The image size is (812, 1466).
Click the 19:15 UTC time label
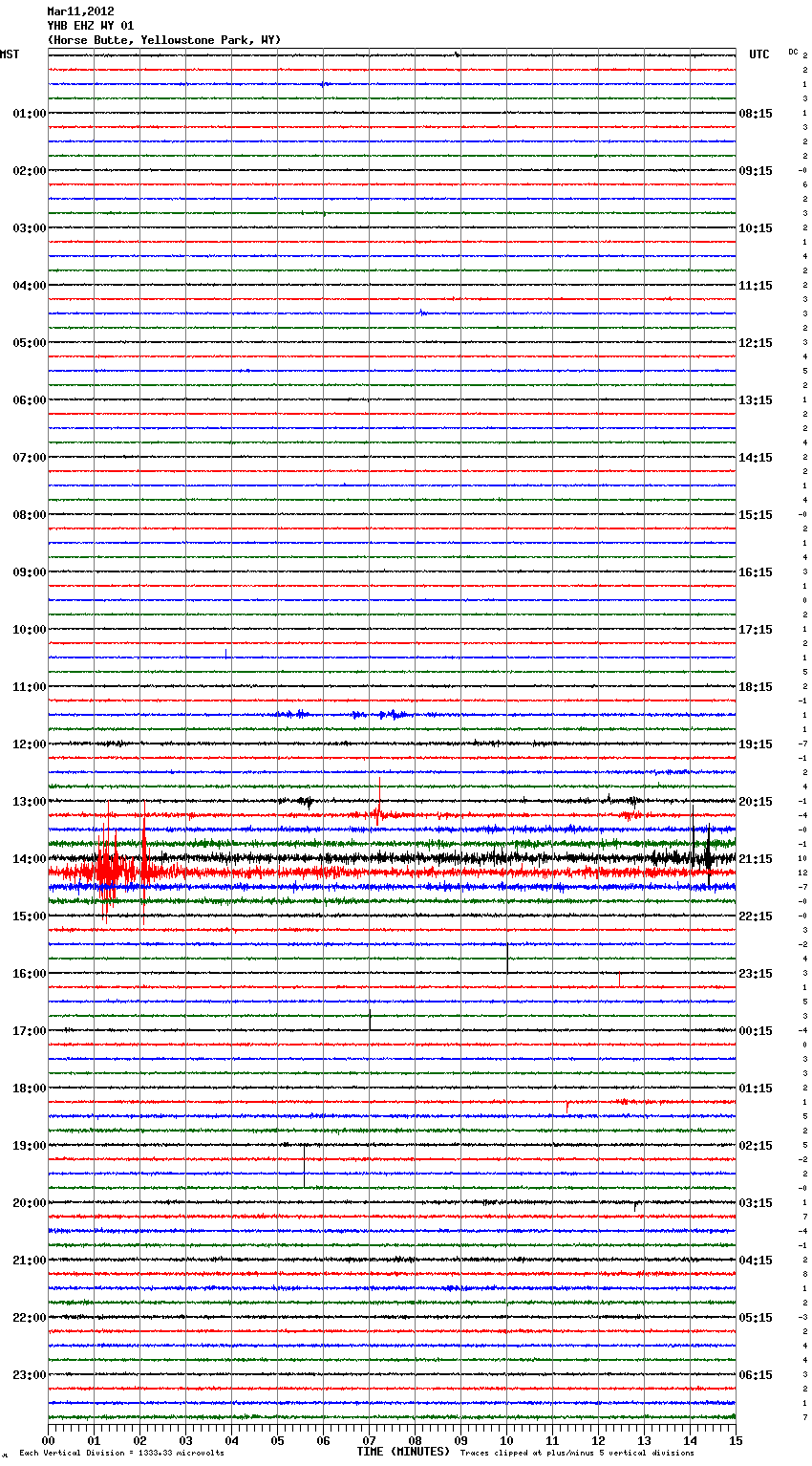click(x=756, y=744)
